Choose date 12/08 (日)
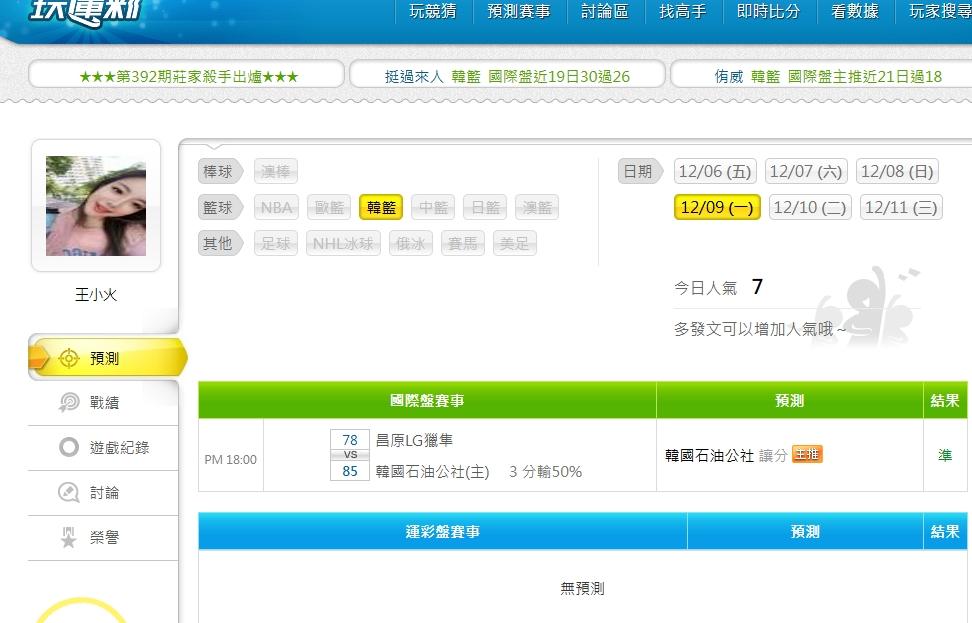This screenshot has height=623, width=972. pyautogui.click(x=898, y=171)
